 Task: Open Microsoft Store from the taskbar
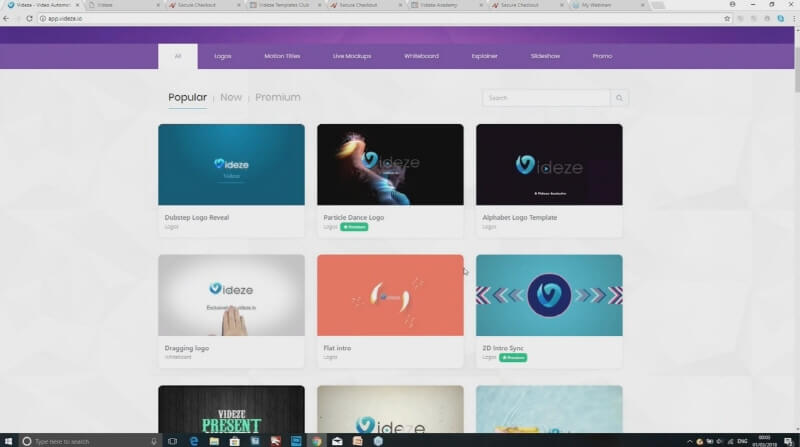[235, 441]
